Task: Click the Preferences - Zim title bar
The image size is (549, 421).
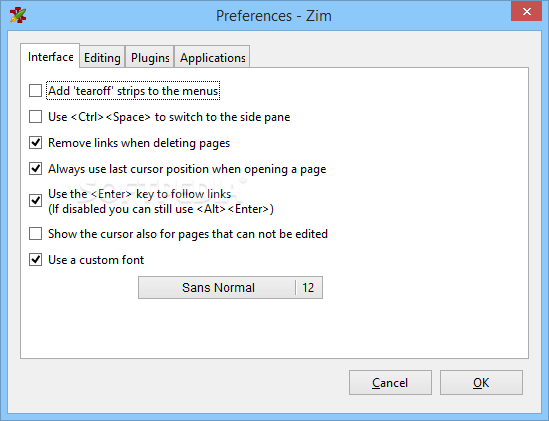Action: [274, 16]
